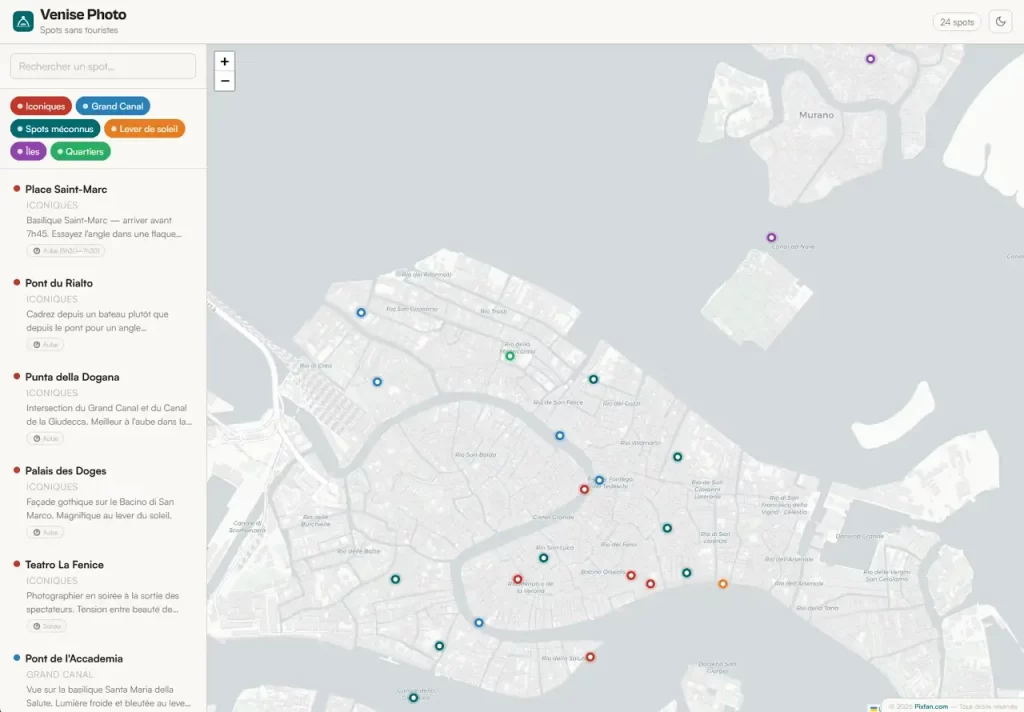Viewport: 1024px width, 712px height.
Task: Toggle the Îles filter chip
Action: tap(28, 151)
